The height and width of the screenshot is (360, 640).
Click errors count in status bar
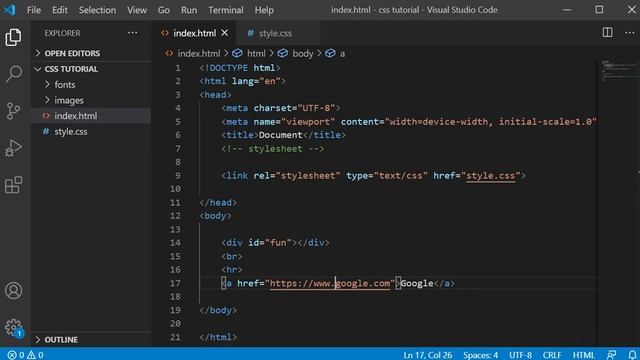pyautogui.click(x=16, y=355)
